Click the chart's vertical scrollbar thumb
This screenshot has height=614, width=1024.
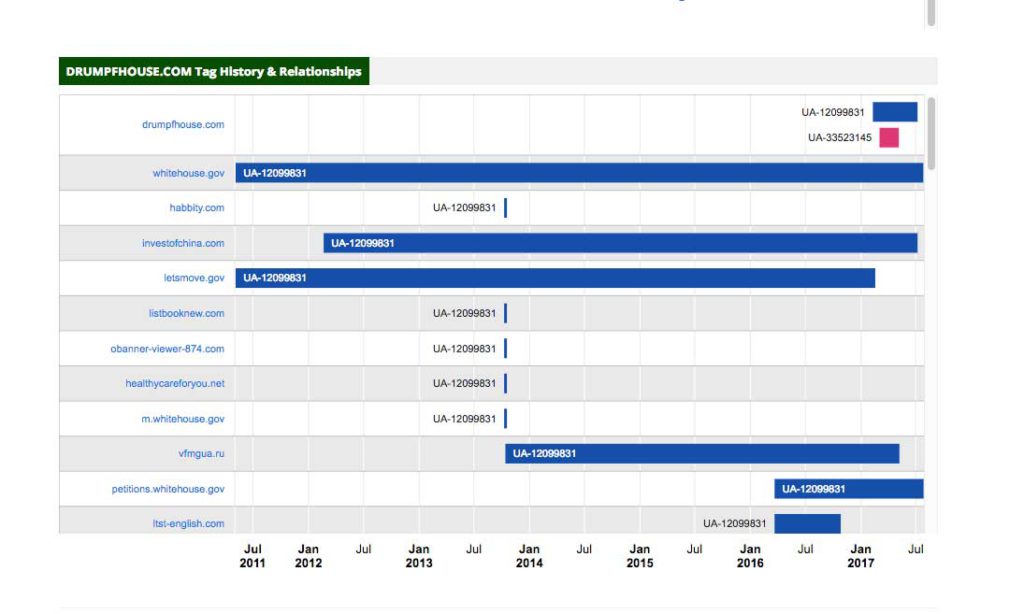click(931, 133)
